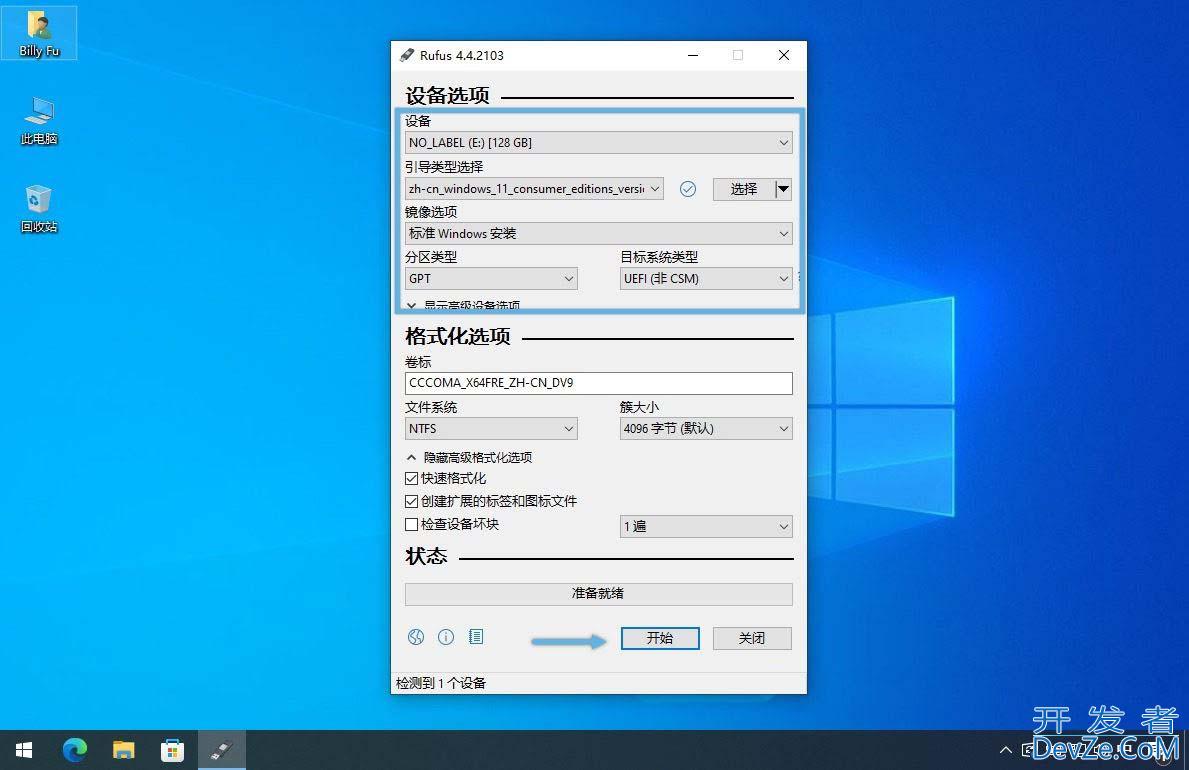Close the Rufus window
The width and height of the screenshot is (1189, 770).
784,55
